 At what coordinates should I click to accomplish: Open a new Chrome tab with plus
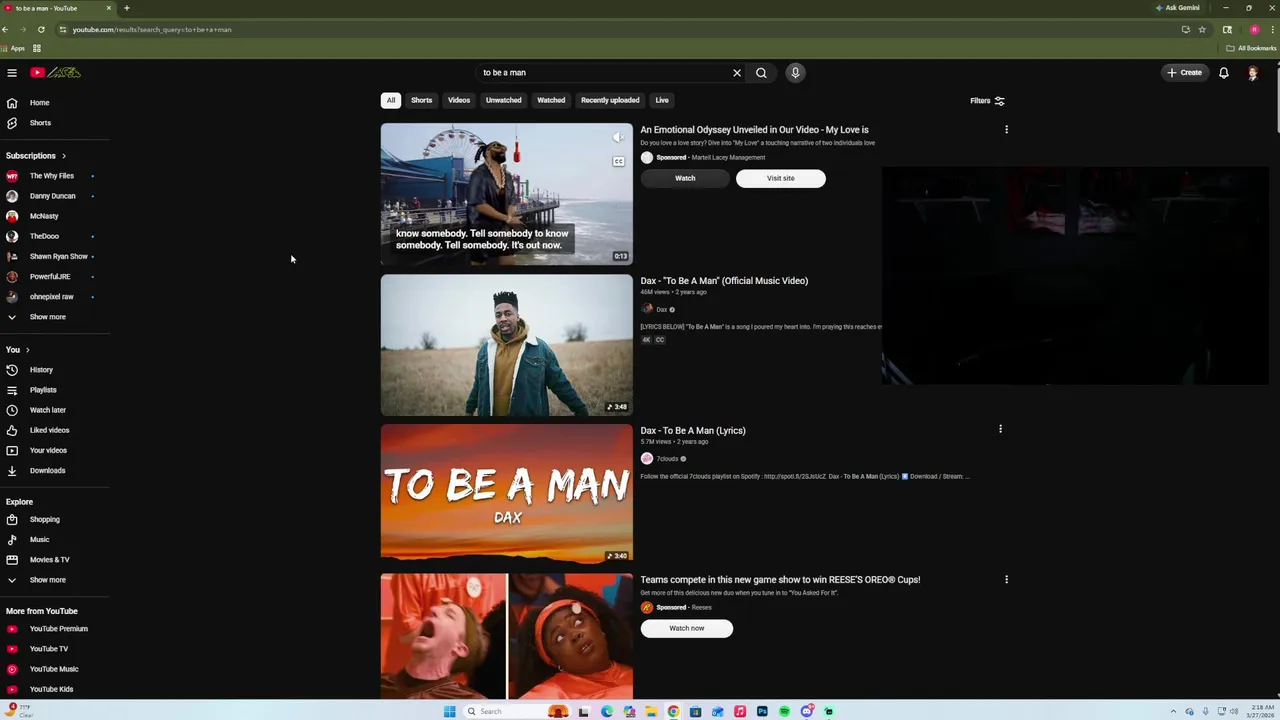126,8
